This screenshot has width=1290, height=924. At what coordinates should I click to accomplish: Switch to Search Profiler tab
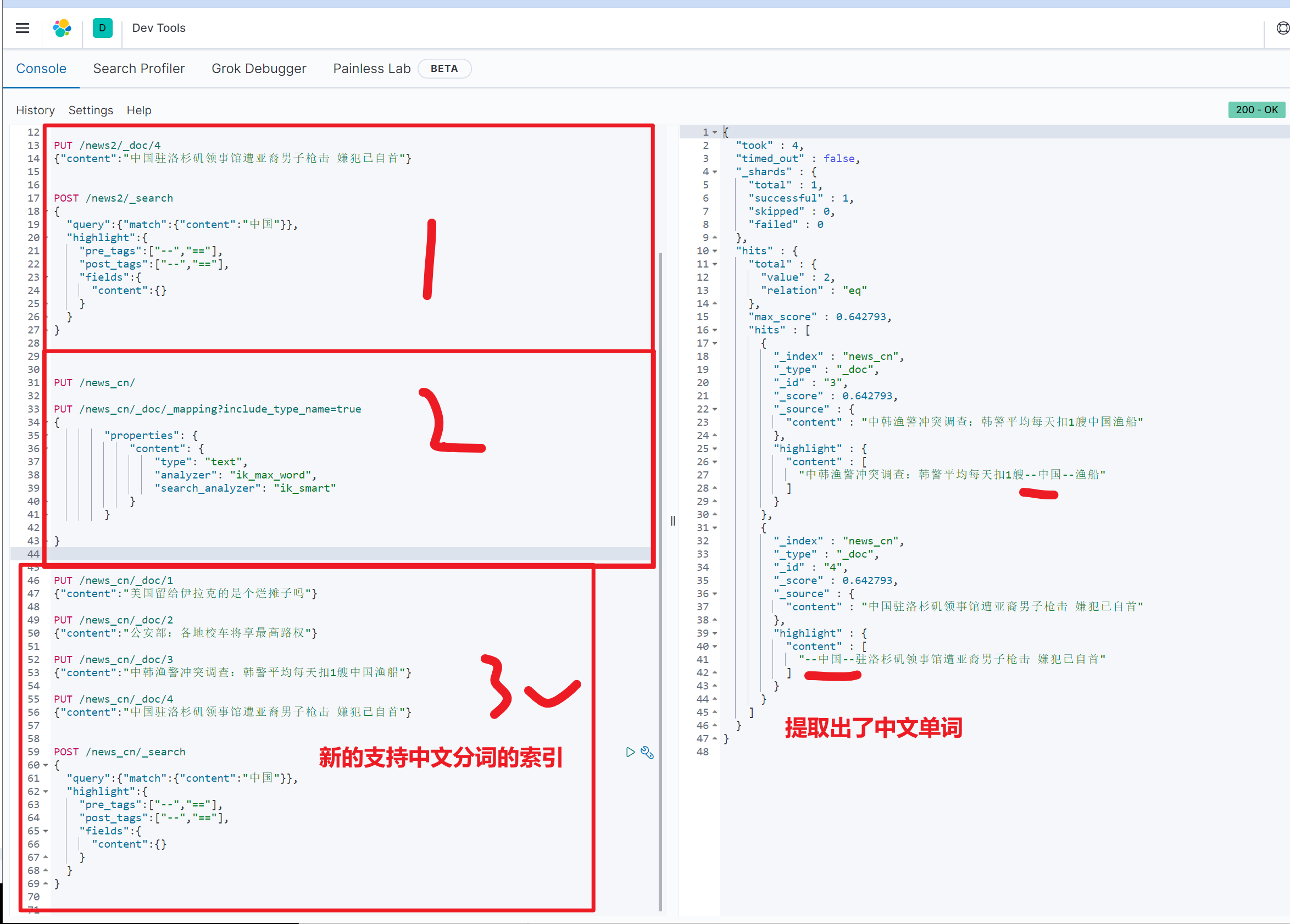click(x=139, y=68)
